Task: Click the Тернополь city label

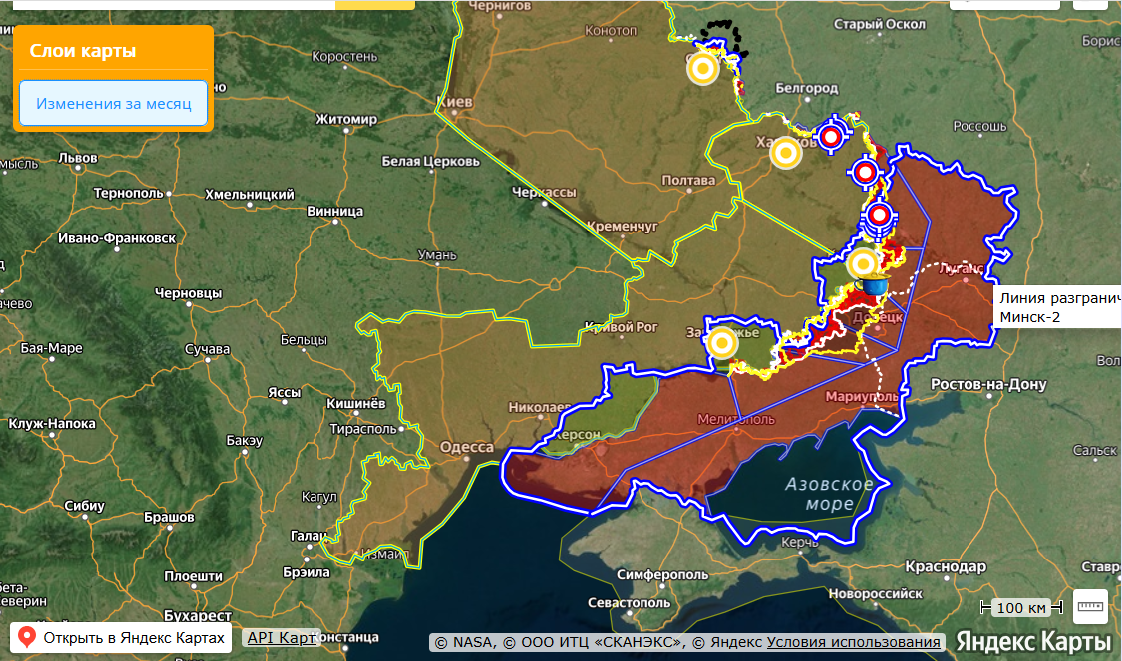Action: coord(128,194)
